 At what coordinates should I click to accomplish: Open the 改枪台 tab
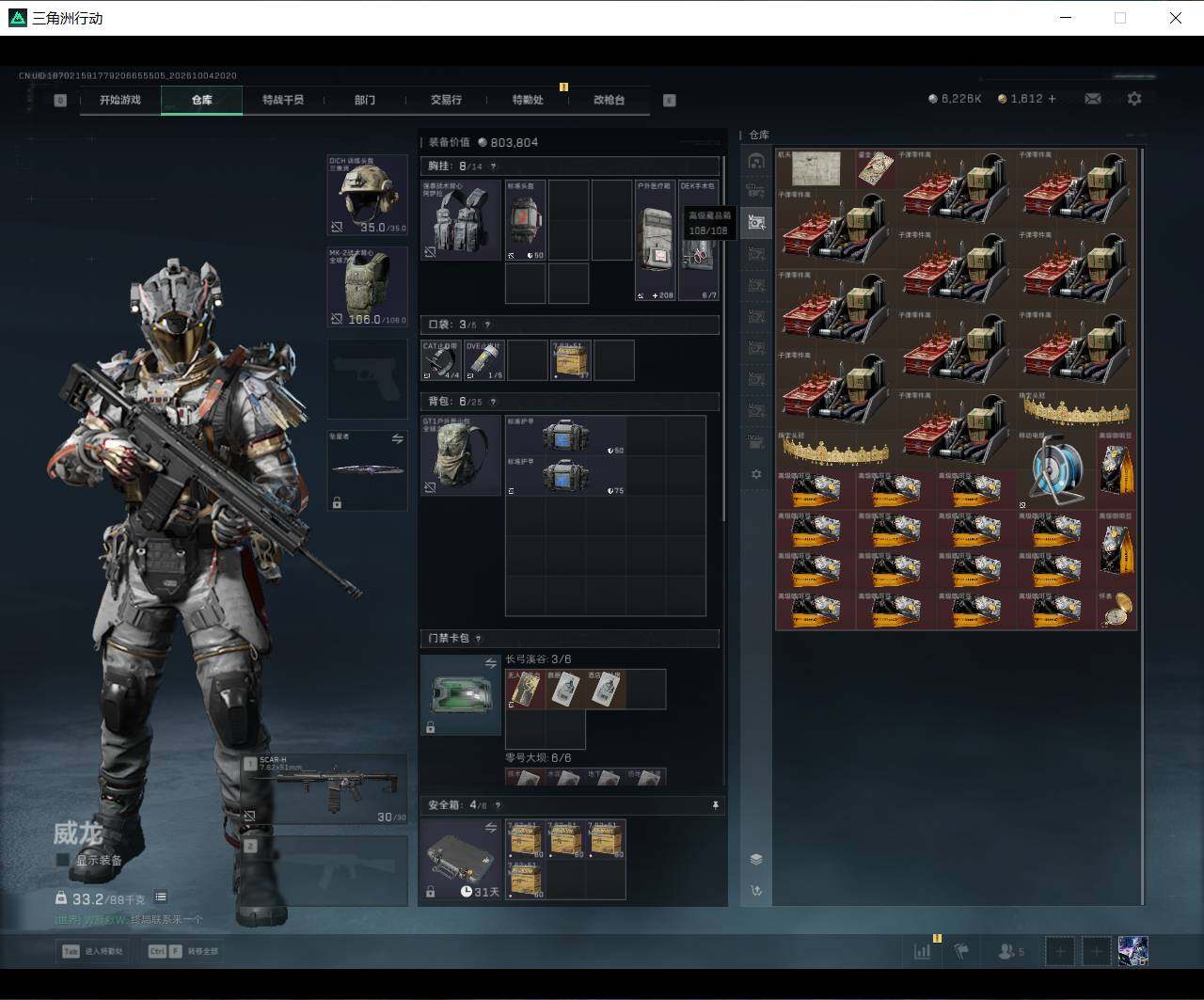(x=609, y=100)
